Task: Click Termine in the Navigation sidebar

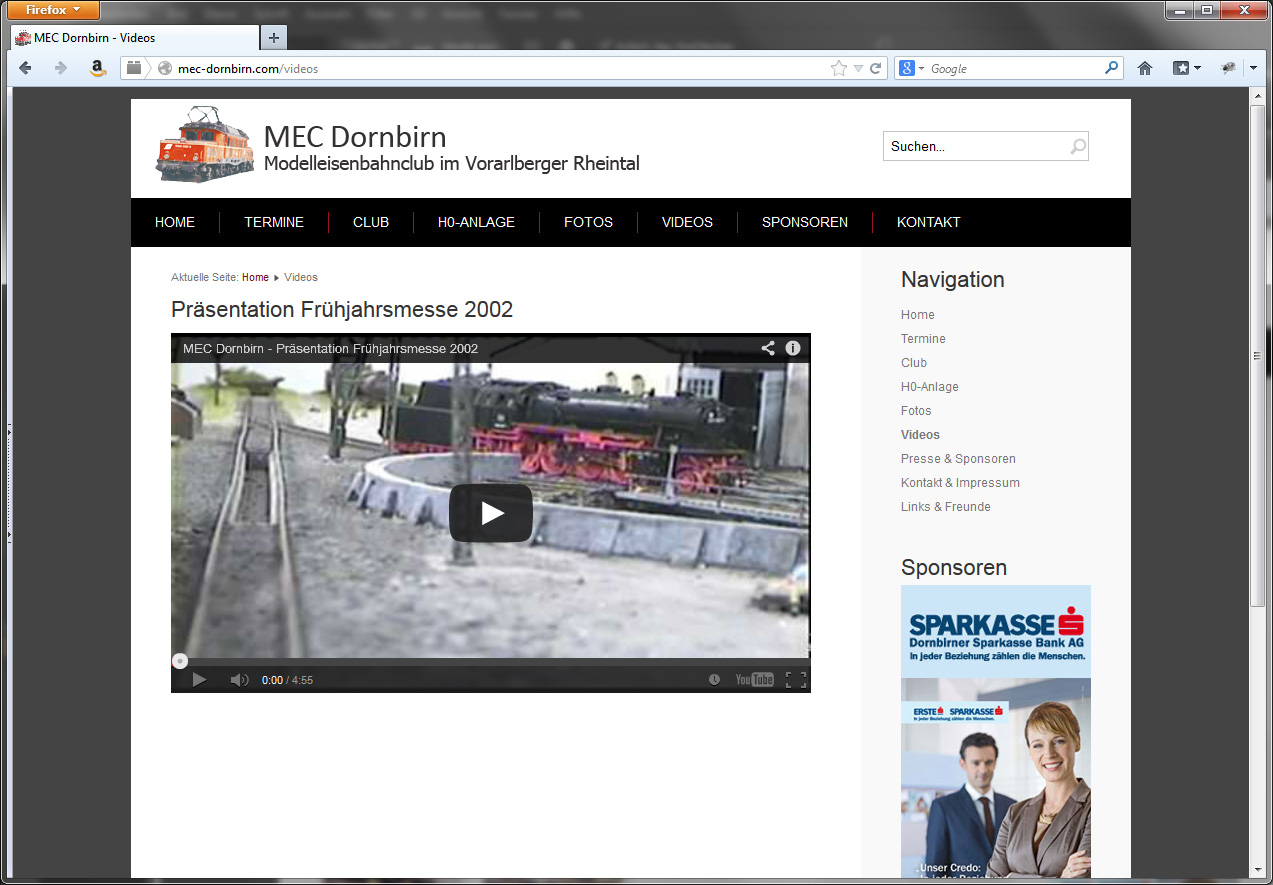Action: [x=923, y=339]
